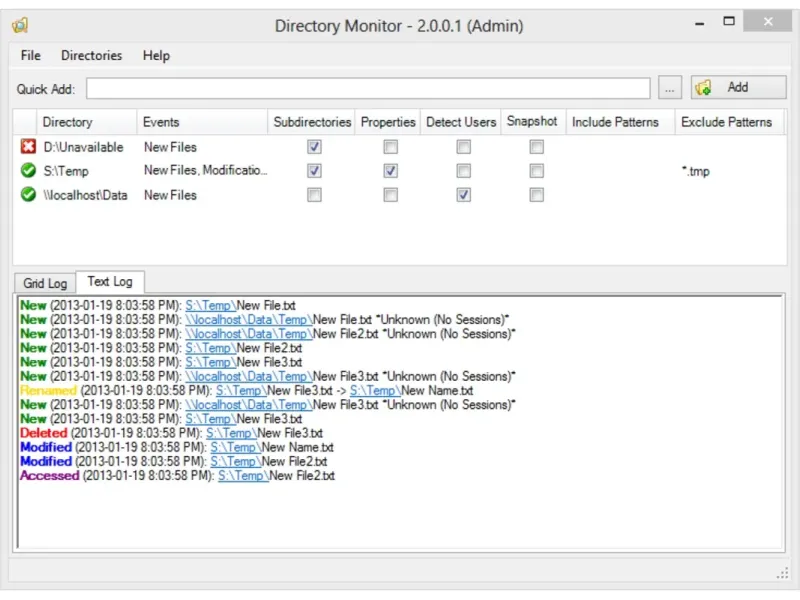Open S:\Temp\ link in first New log line

pyautogui.click(x=210, y=305)
